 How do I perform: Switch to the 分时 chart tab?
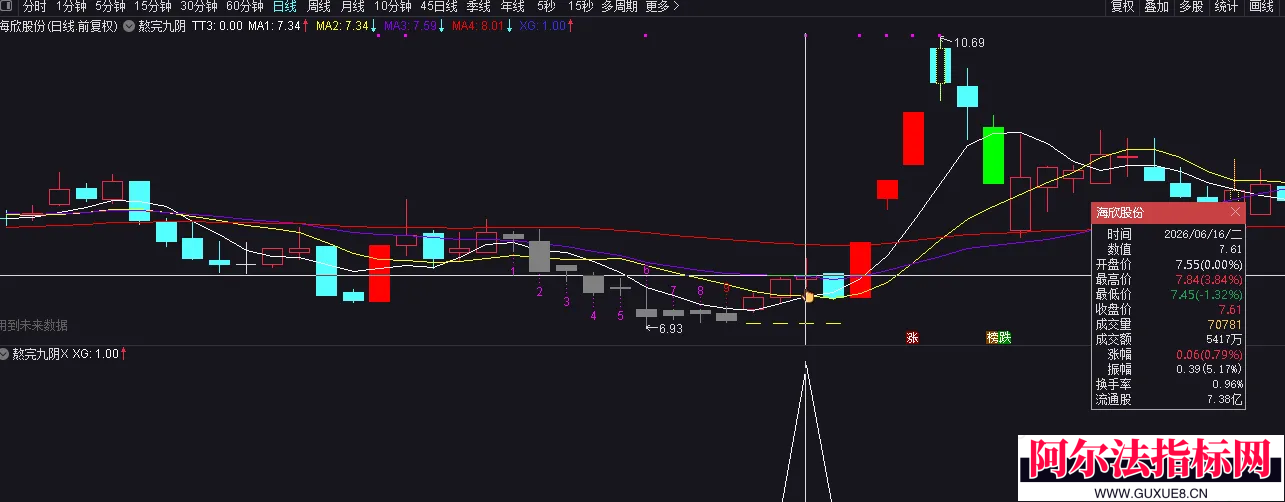click(35, 7)
